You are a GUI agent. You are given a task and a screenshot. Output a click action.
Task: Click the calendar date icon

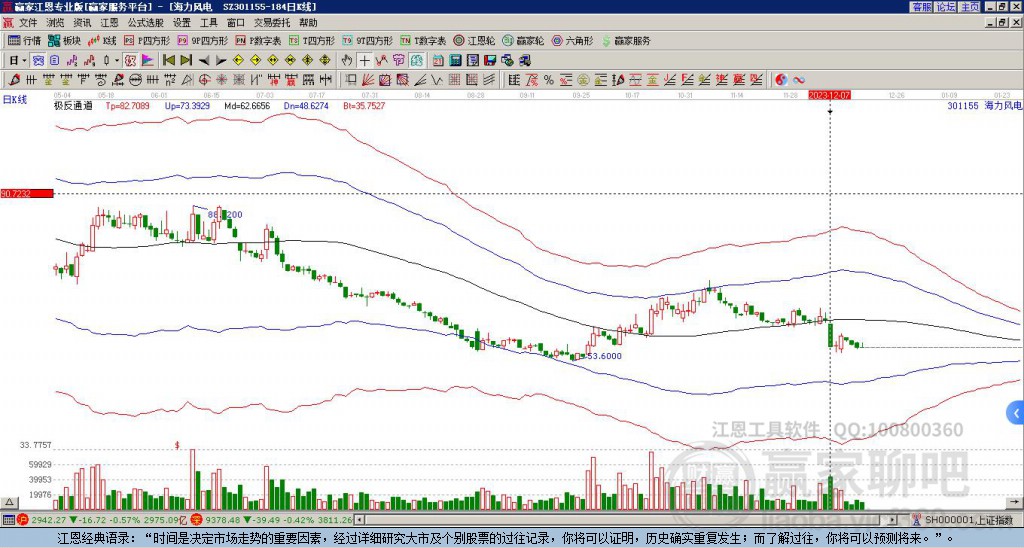pyautogui.click(x=438, y=61)
